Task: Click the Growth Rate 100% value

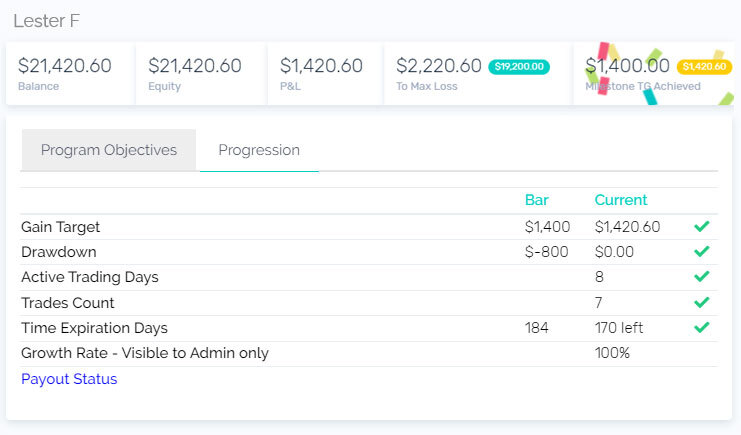Action: 611,353
